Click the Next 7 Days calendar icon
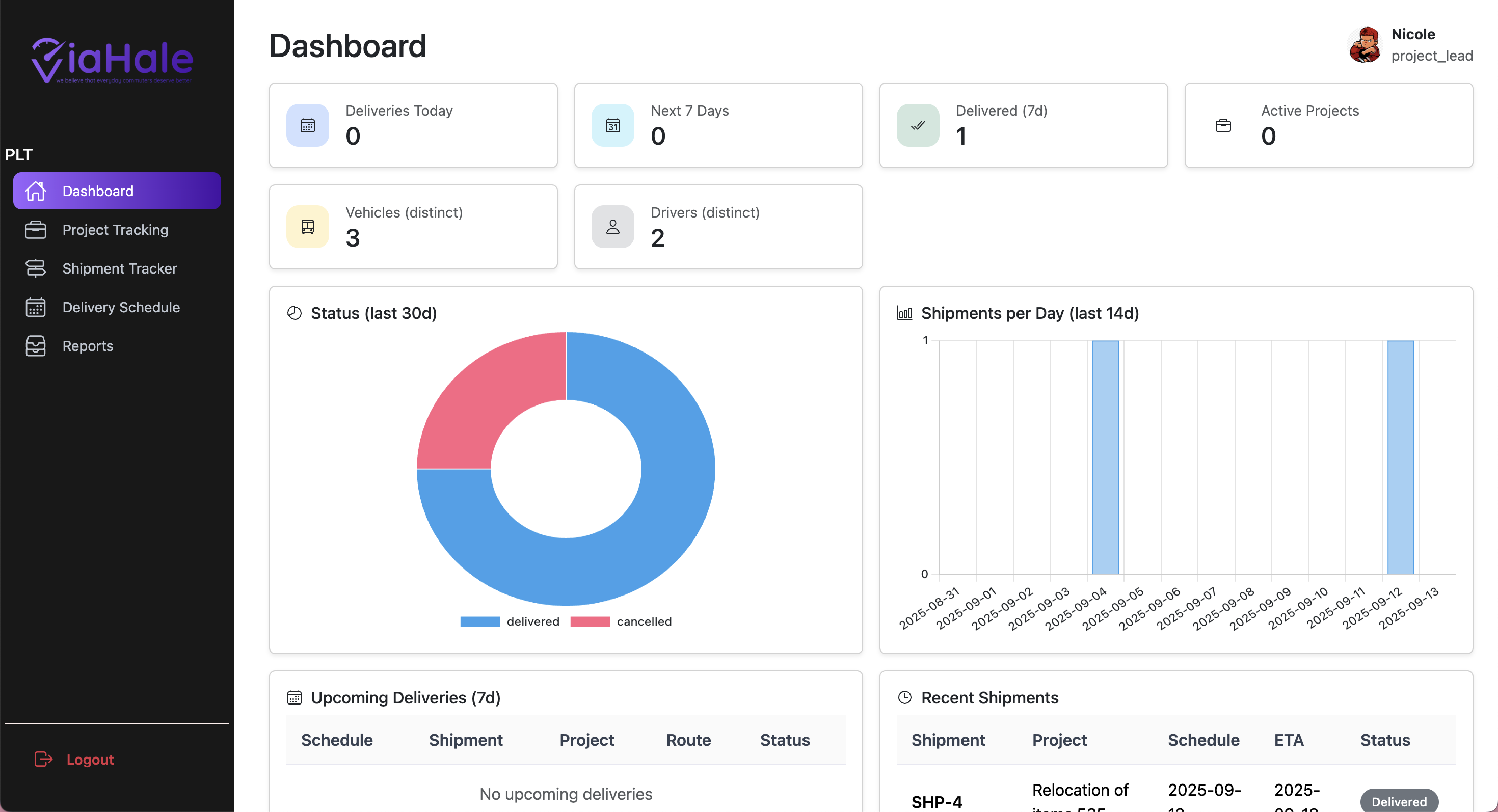This screenshot has height=812, width=1498. point(612,125)
